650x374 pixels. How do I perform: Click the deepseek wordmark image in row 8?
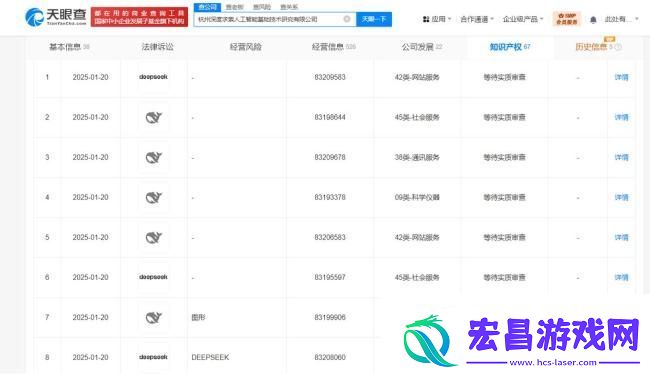pos(153,357)
